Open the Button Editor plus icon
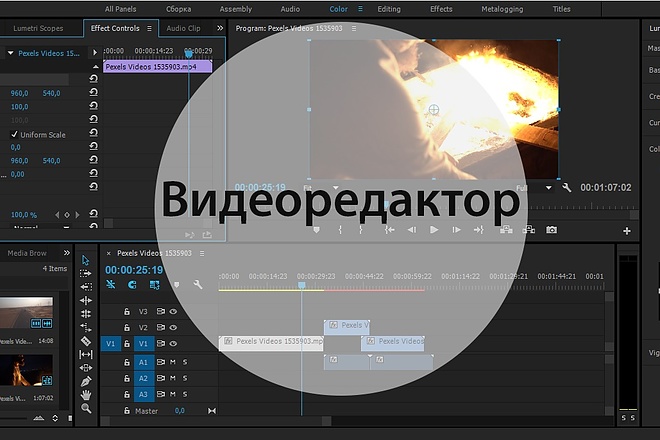The height and width of the screenshot is (440, 660). (x=627, y=231)
